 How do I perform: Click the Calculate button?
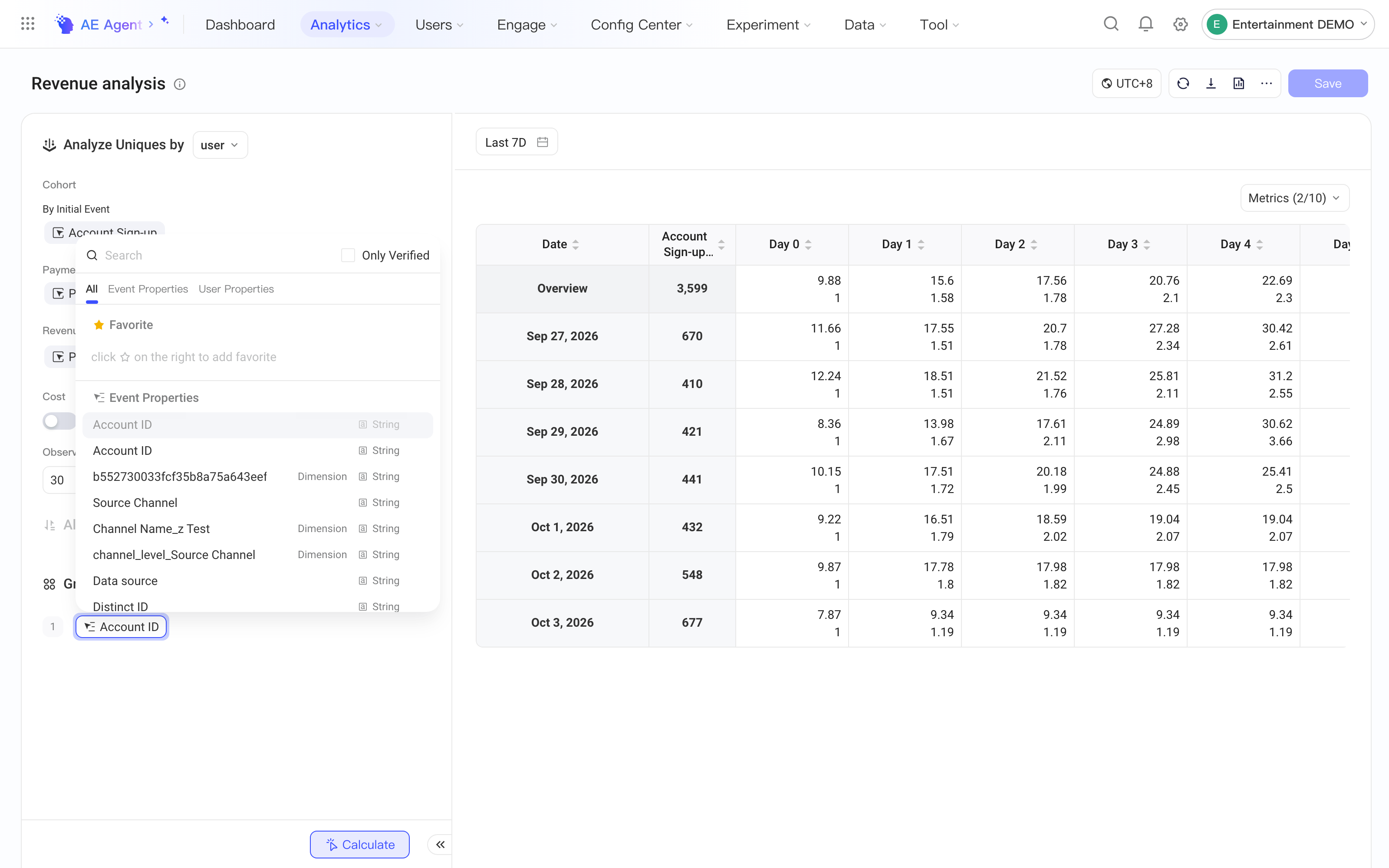(x=360, y=845)
